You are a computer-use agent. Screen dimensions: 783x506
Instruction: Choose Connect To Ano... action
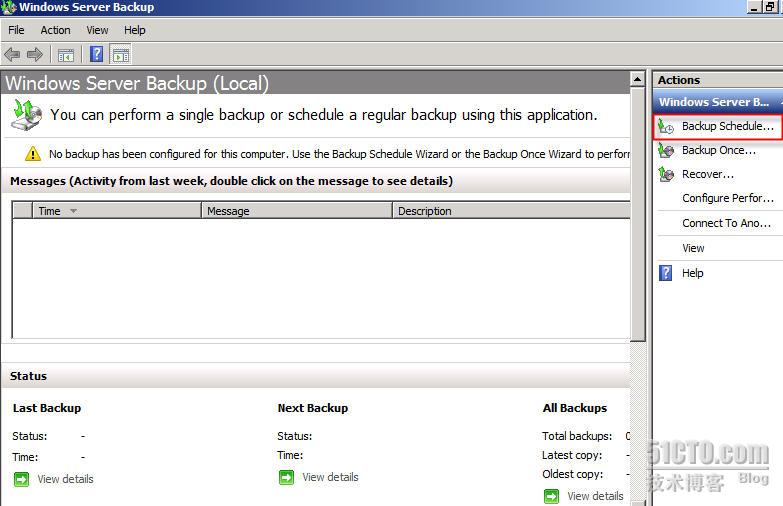pos(727,223)
